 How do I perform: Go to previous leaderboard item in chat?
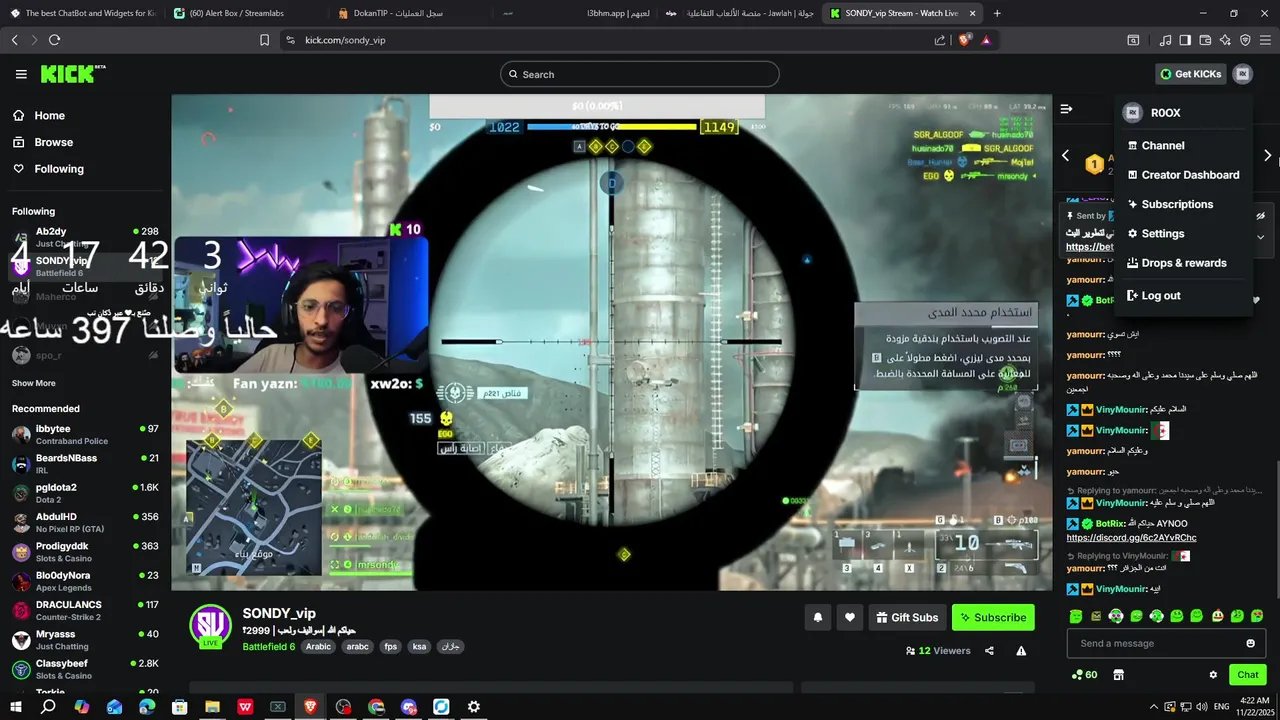[x=1065, y=156]
